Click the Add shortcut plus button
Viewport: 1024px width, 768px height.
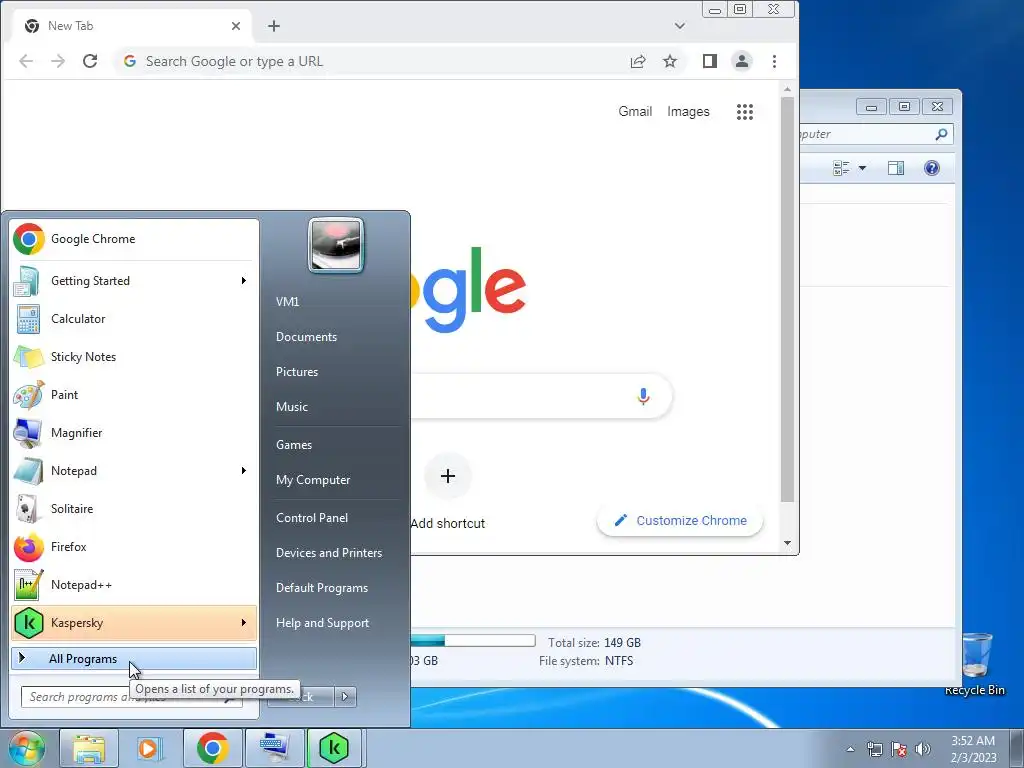click(448, 476)
